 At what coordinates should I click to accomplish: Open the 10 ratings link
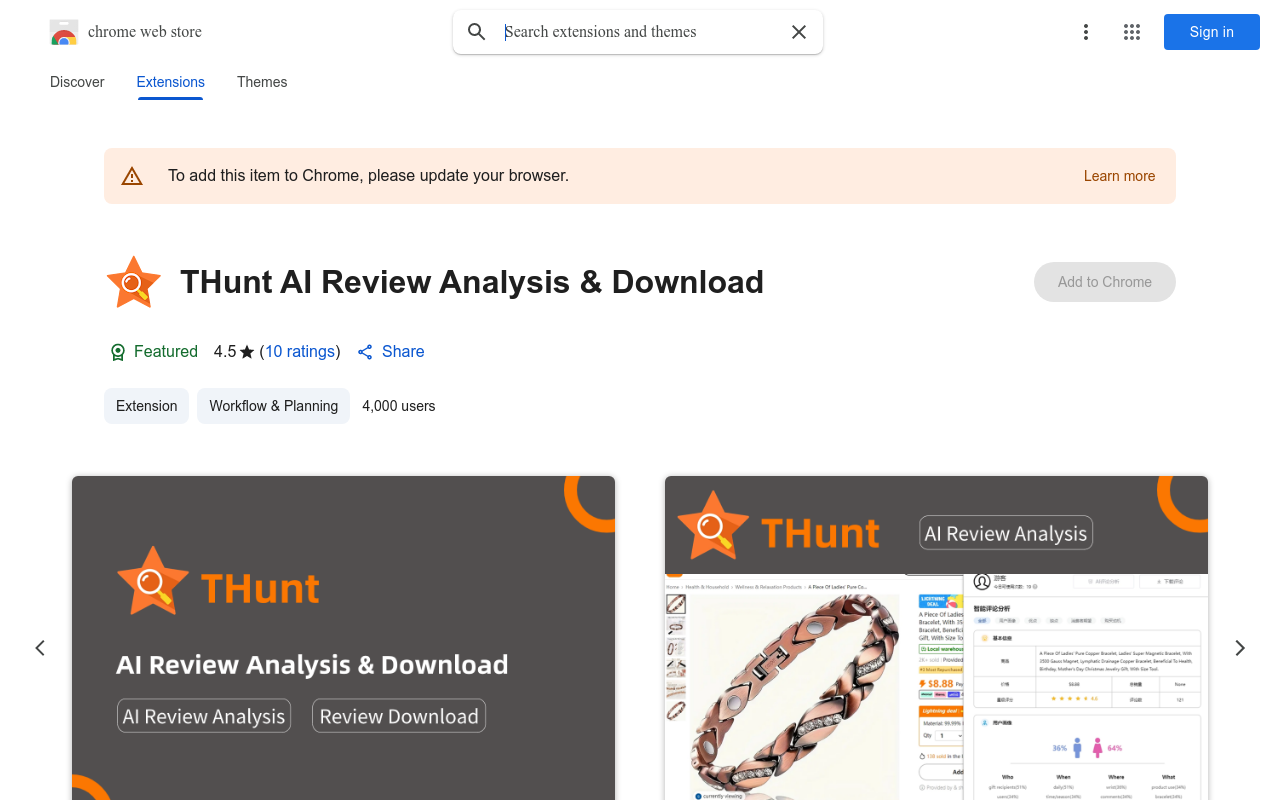pyautogui.click(x=300, y=352)
